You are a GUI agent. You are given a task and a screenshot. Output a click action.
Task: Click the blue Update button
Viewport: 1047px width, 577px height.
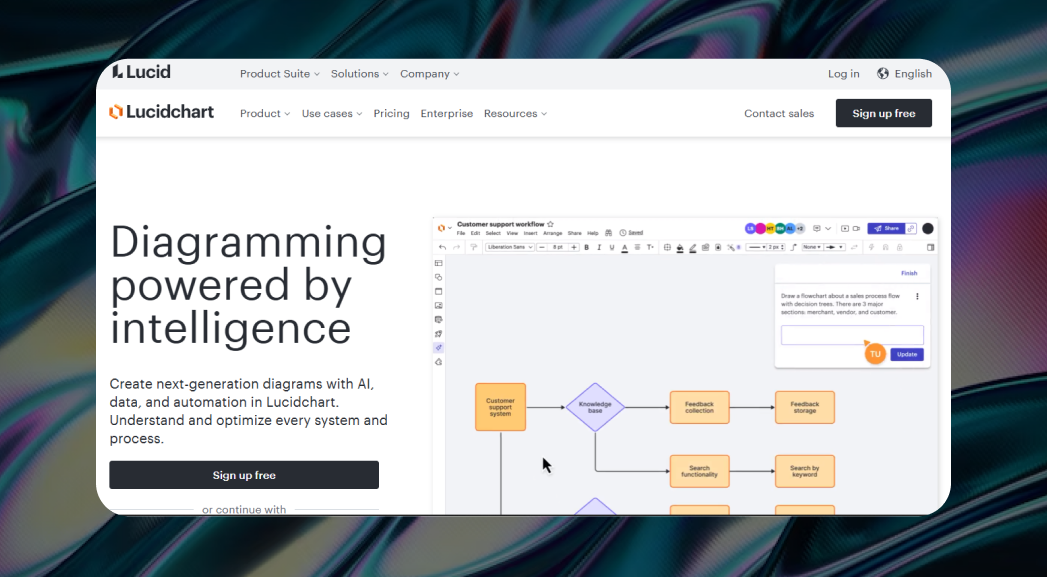[907, 354]
